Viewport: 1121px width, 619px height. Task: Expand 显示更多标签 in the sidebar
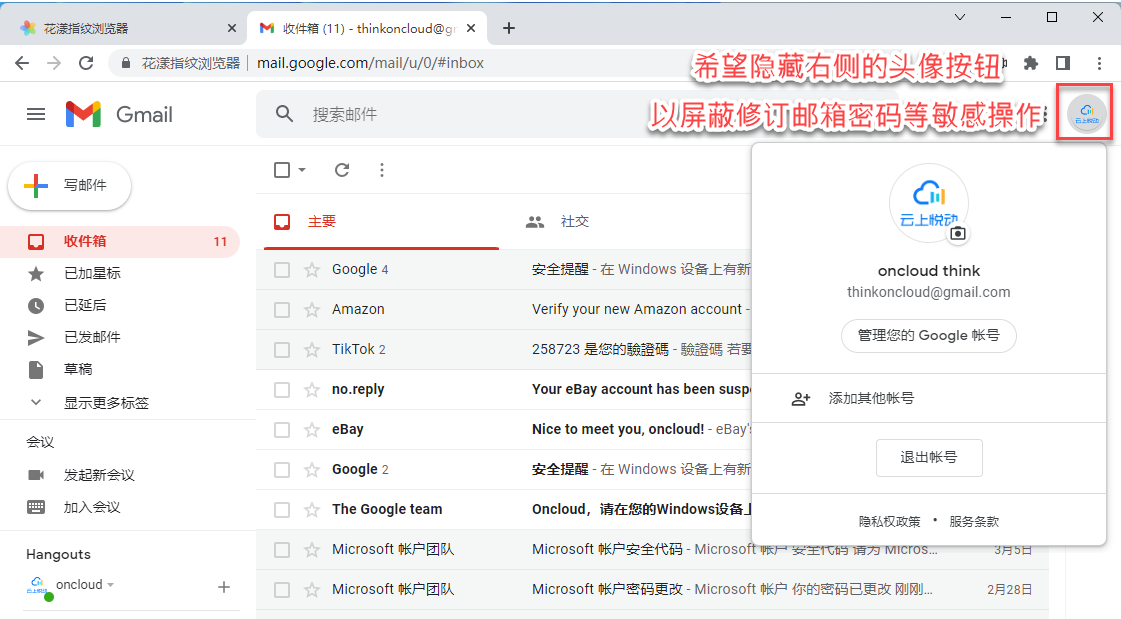[x=106, y=402]
